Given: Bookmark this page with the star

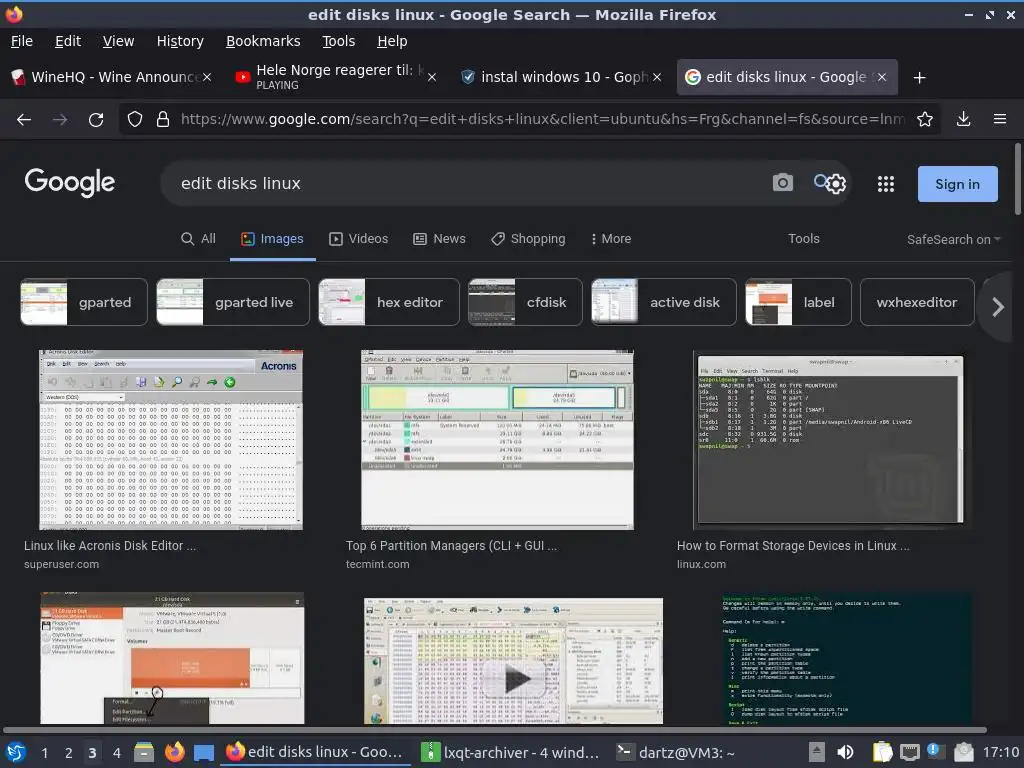Looking at the screenshot, I should pyautogui.click(x=925, y=120).
